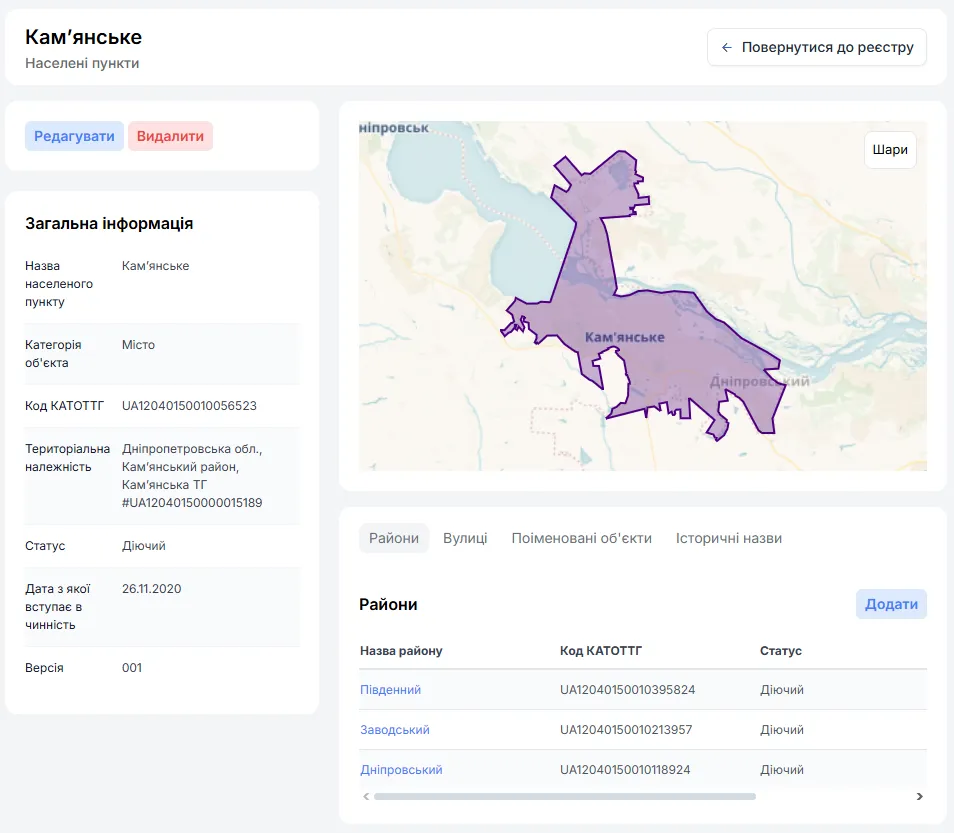Click Редагувати button
The image size is (954, 833).
click(74, 136)
